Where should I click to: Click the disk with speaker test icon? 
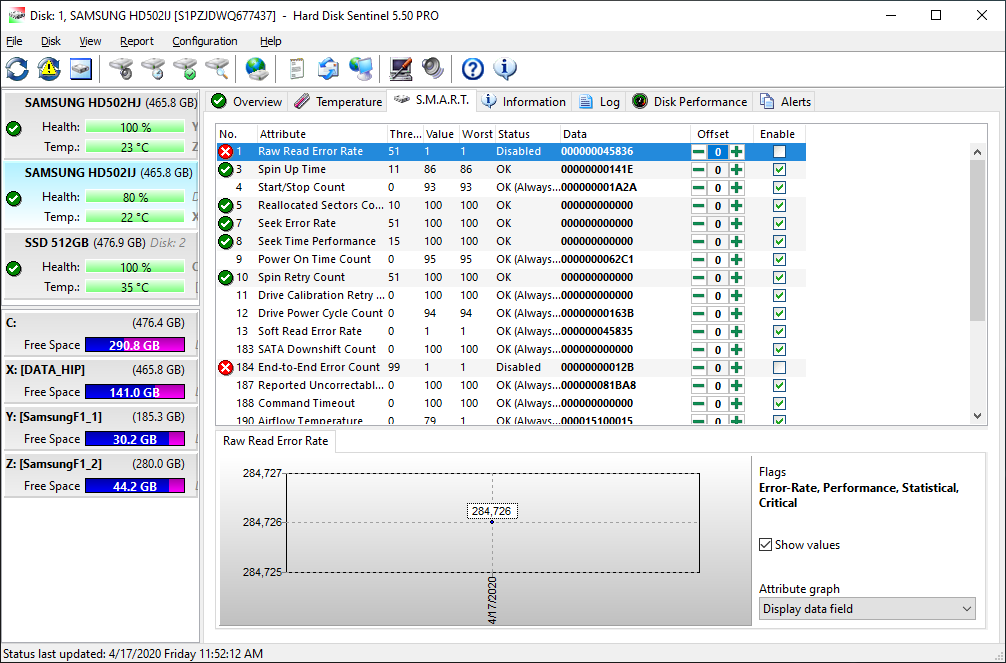[121, 69]
